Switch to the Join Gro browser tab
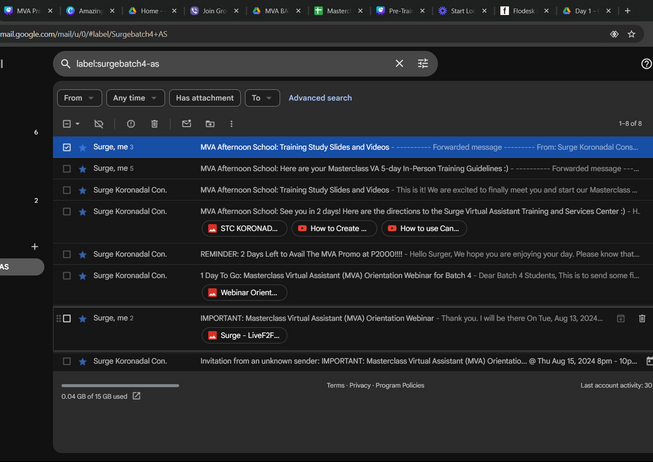The height and width of the screenshot is (462, 653). coord(215,11)
